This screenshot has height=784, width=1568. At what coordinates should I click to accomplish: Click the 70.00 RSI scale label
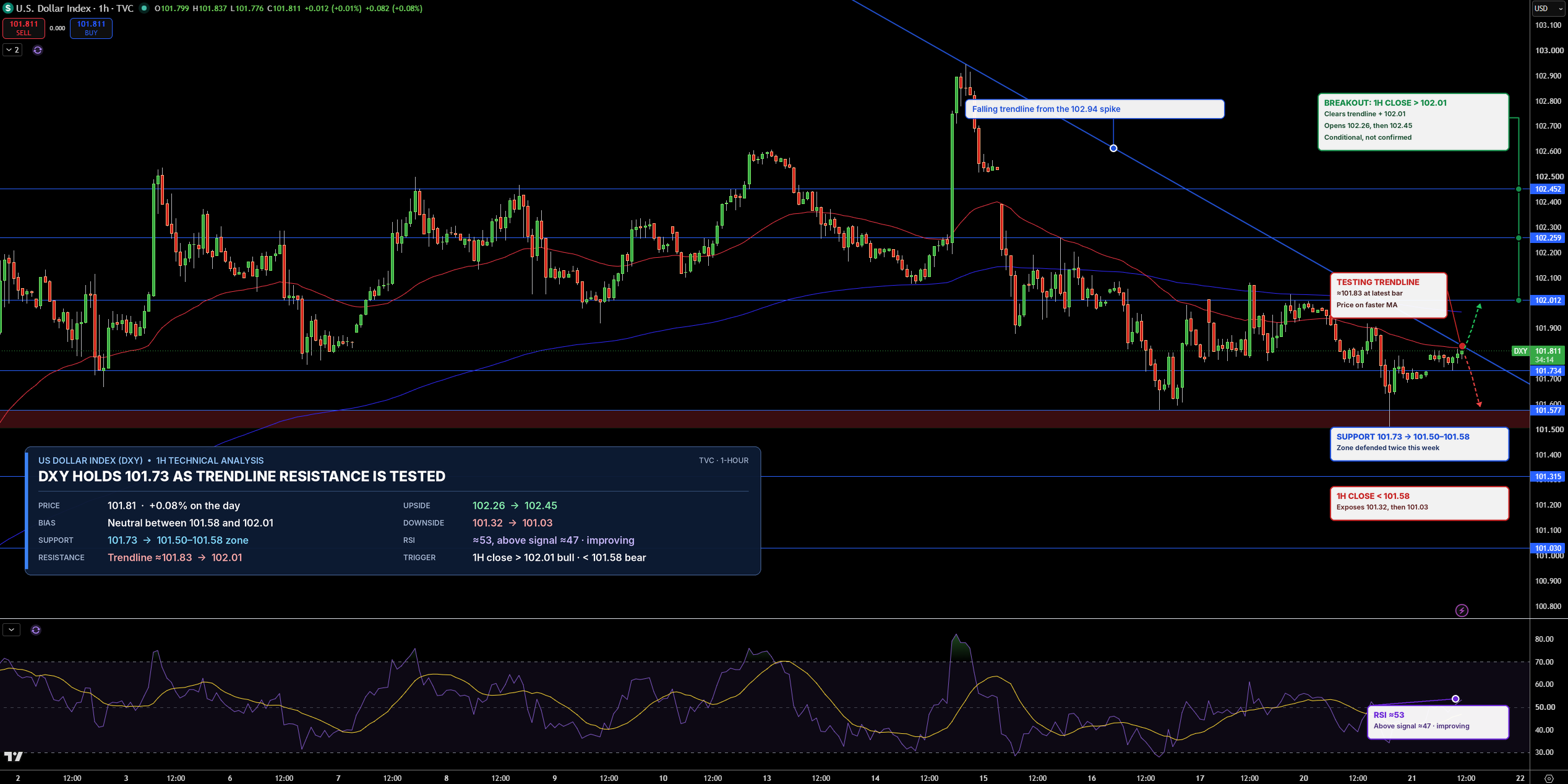tap(1544, 662)
